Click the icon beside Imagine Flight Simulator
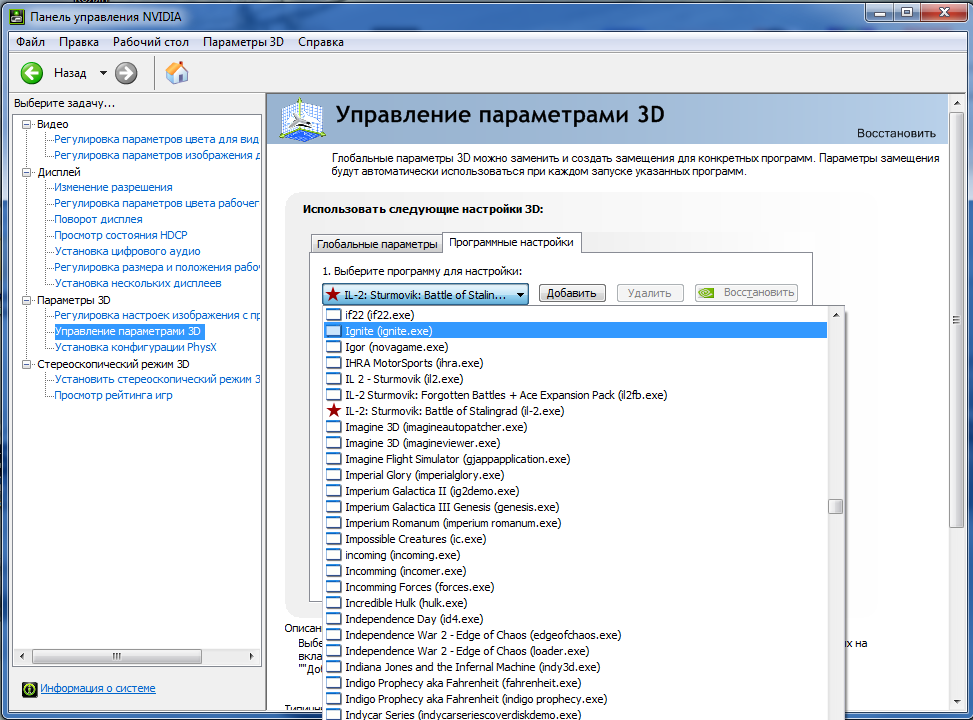The image size is (973, 720). coord(334,459)
